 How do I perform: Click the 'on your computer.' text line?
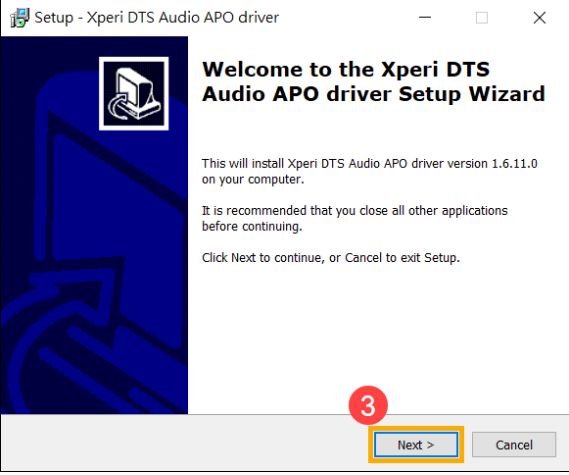pyautogui.click(x=253, y=179)
